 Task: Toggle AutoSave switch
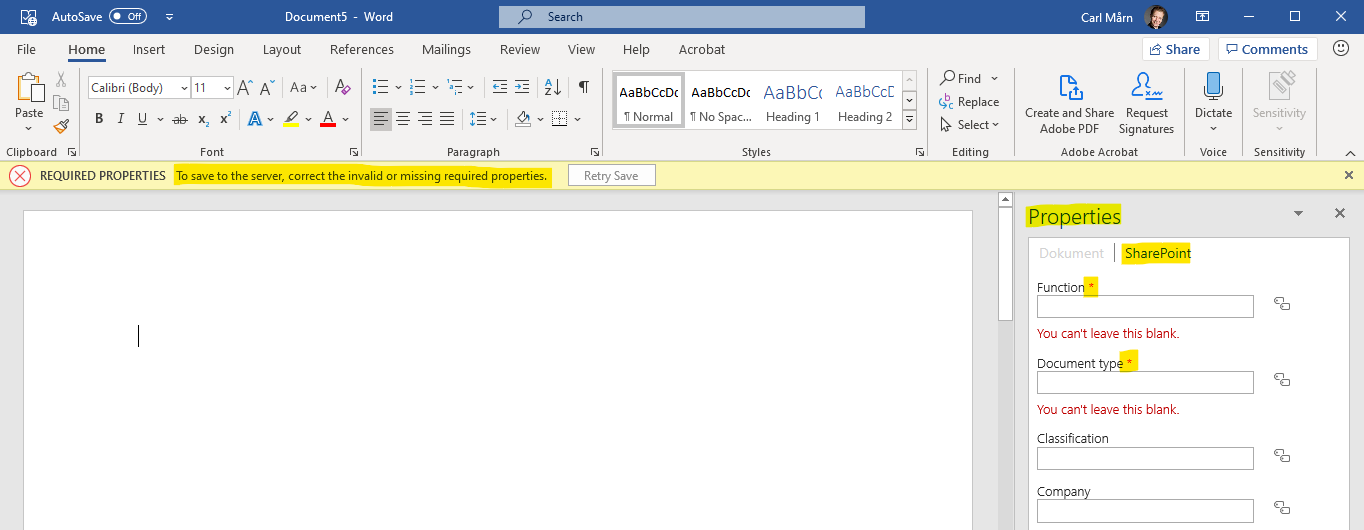click(x=127, y=17)
